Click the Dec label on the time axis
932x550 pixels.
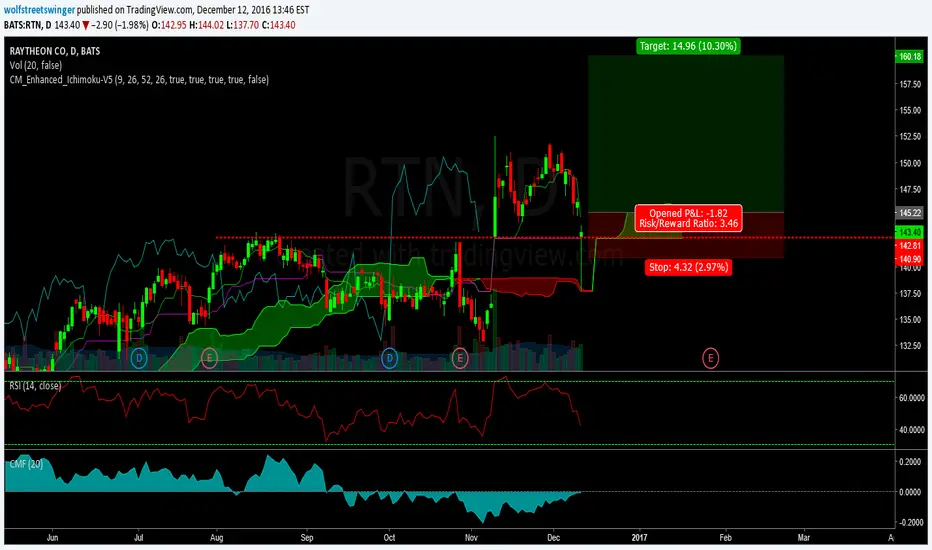553,538
